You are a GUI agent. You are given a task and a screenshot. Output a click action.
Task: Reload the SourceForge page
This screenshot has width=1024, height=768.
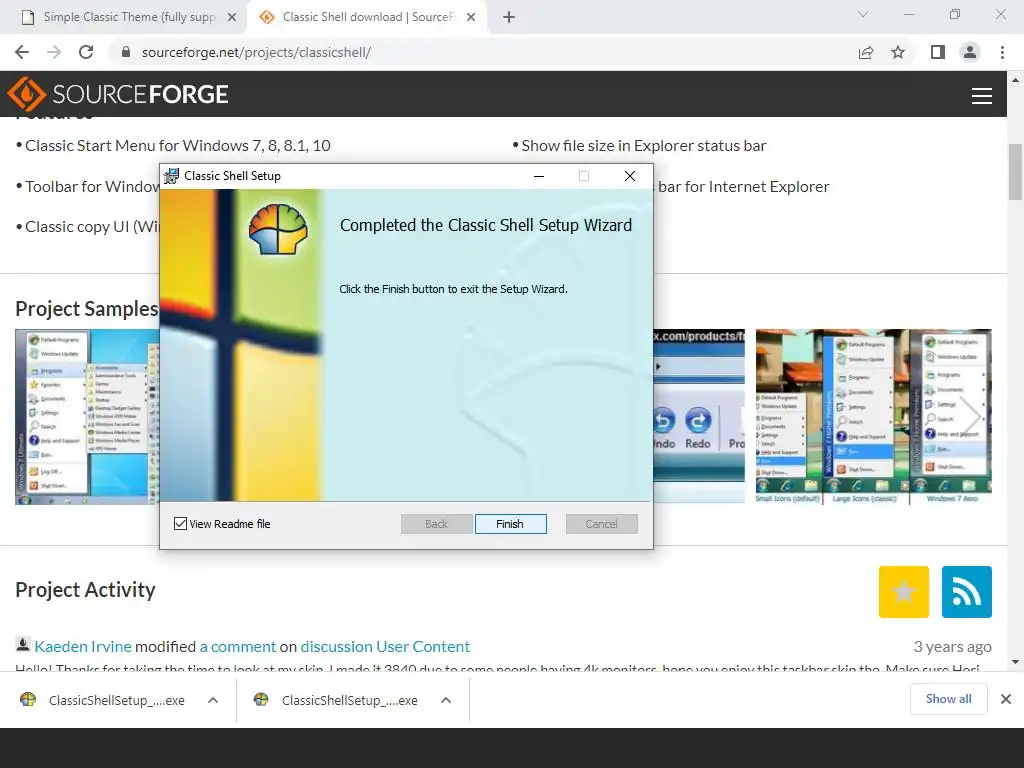click(x=86, y=52)
